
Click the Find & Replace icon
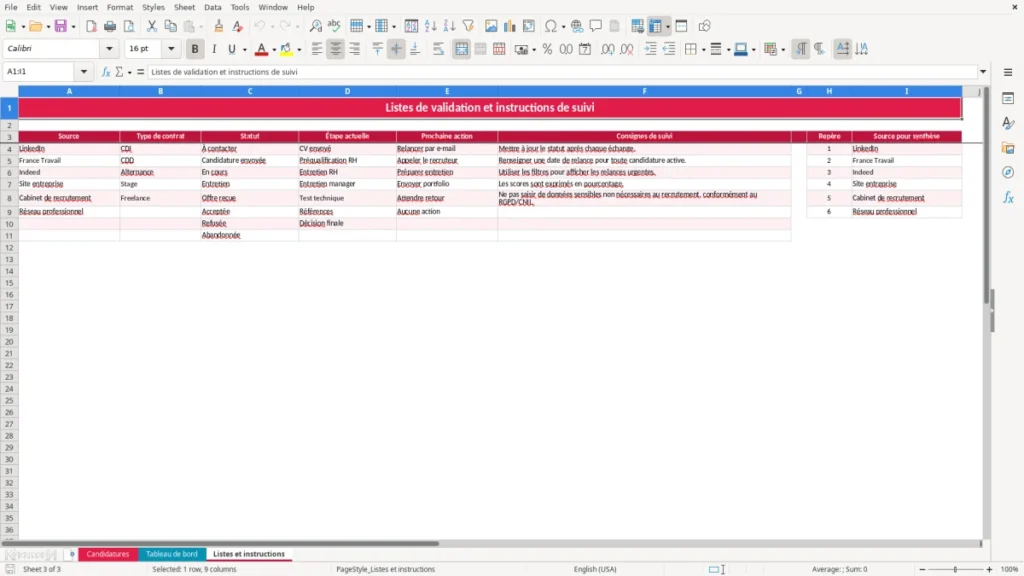[x=315, y=26]
